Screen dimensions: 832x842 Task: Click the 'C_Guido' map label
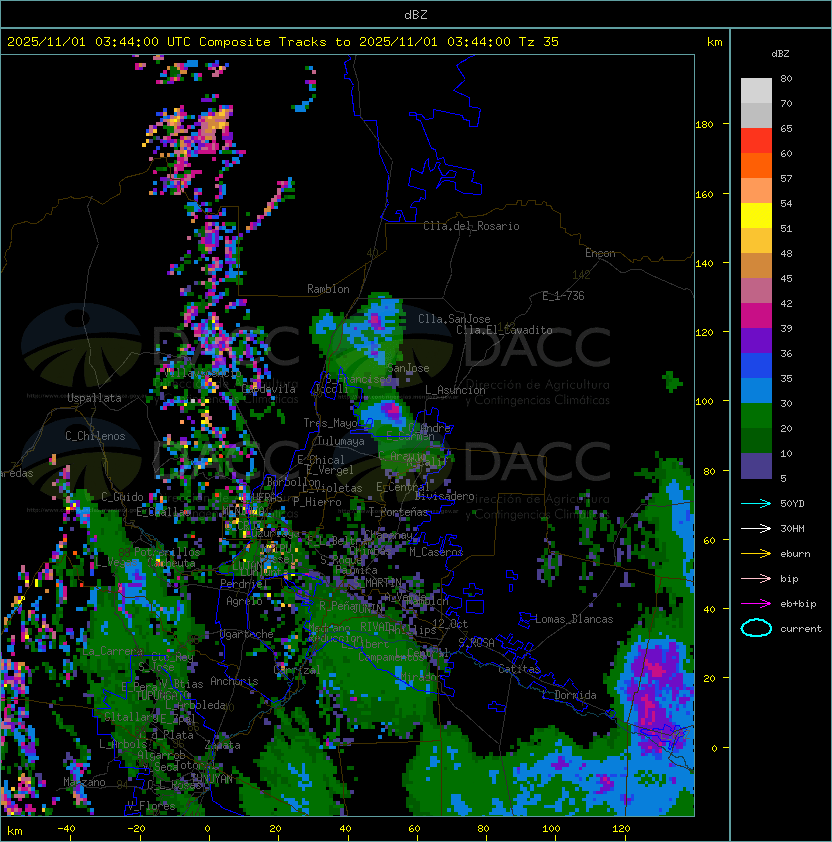point(122,497)
